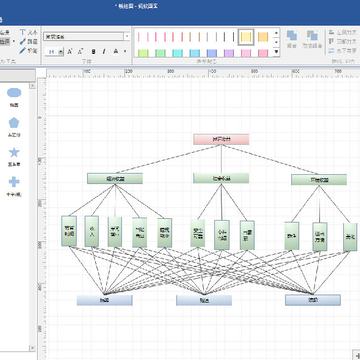Image resolution: width=360 pixels, height=360 pixels.
Task: Click the shape library scroll-down arrow
Action: tap(32, 348)
